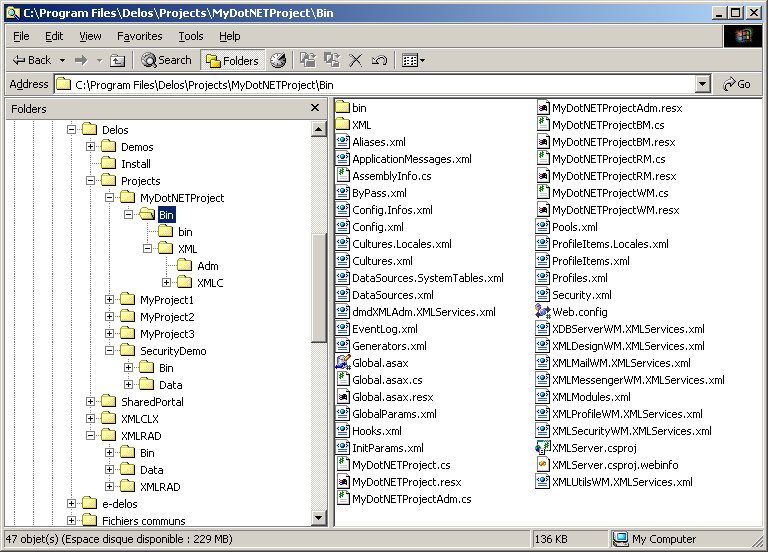This screenshot has height=552, width=768.
Task: Toggle the Folders pane button
Action: (232, 60)
